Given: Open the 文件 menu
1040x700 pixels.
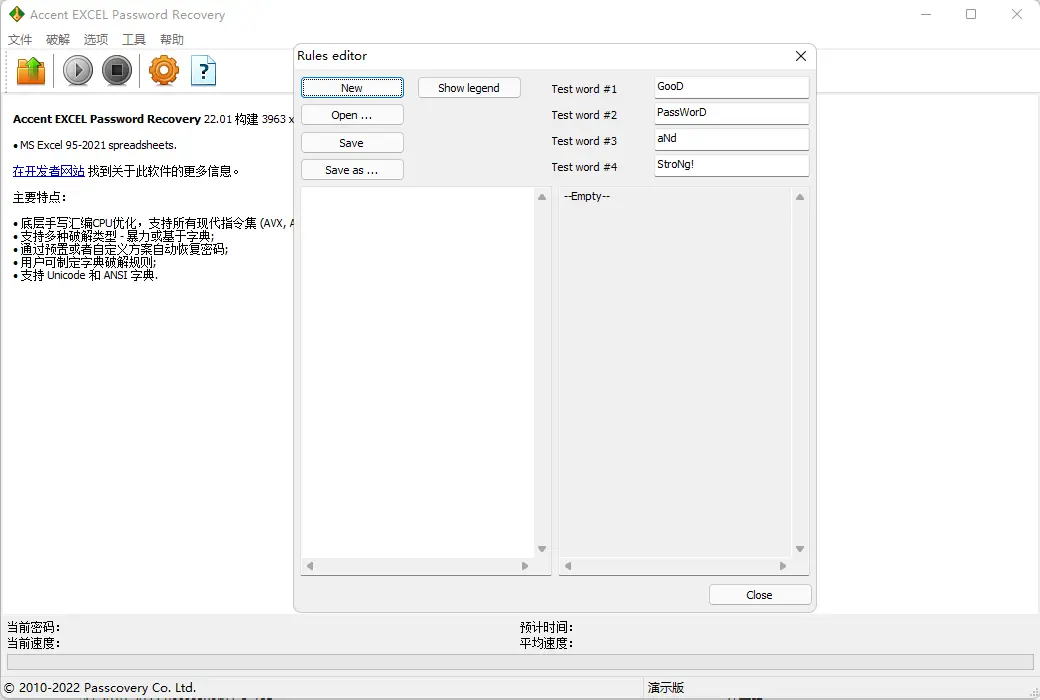Looking at the screenshot, I should tap(20, 40).
